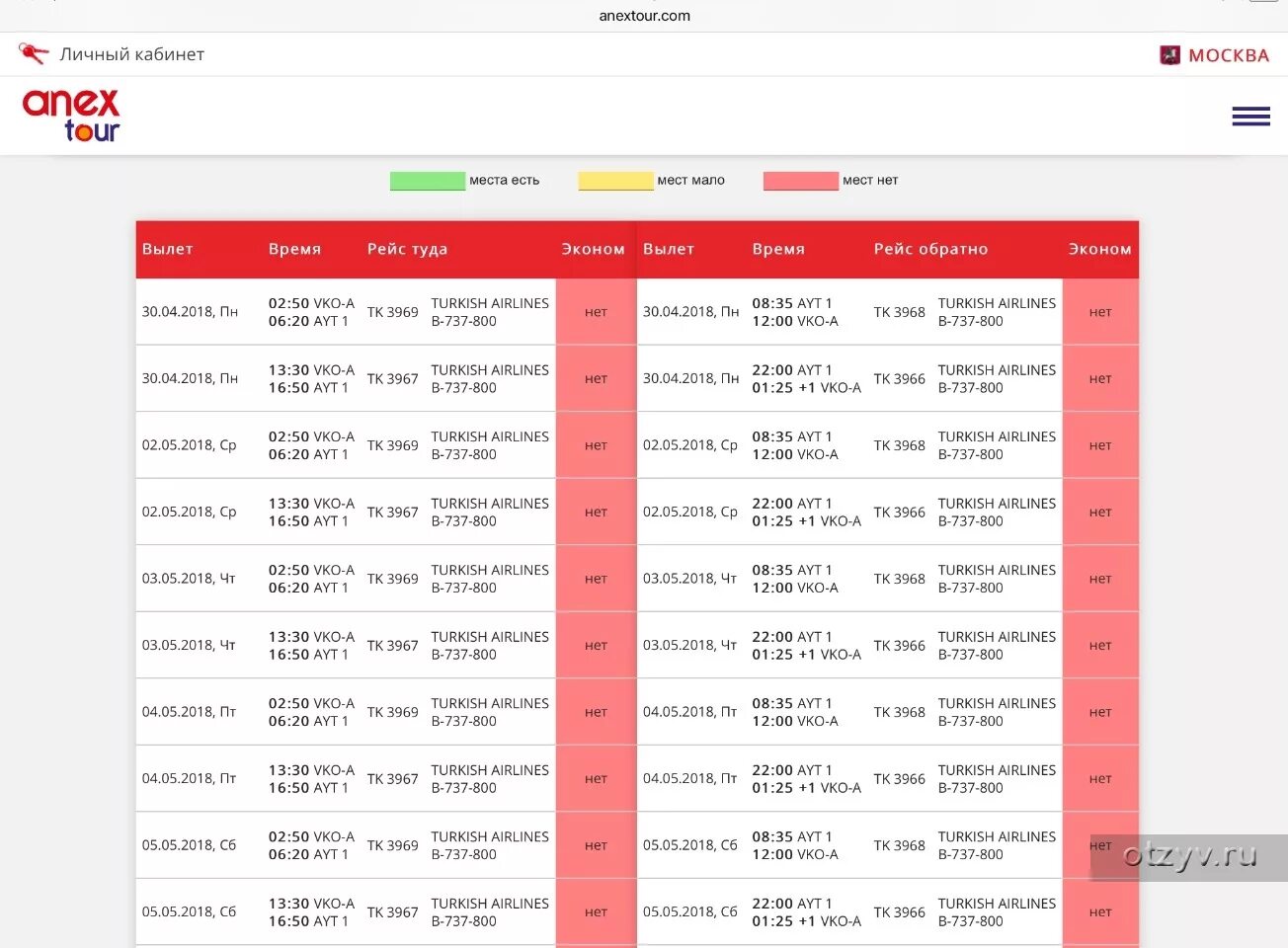Screen dimensions: 1288x948
Task: Click the Anex Tour logo
Action: point(71,116)
